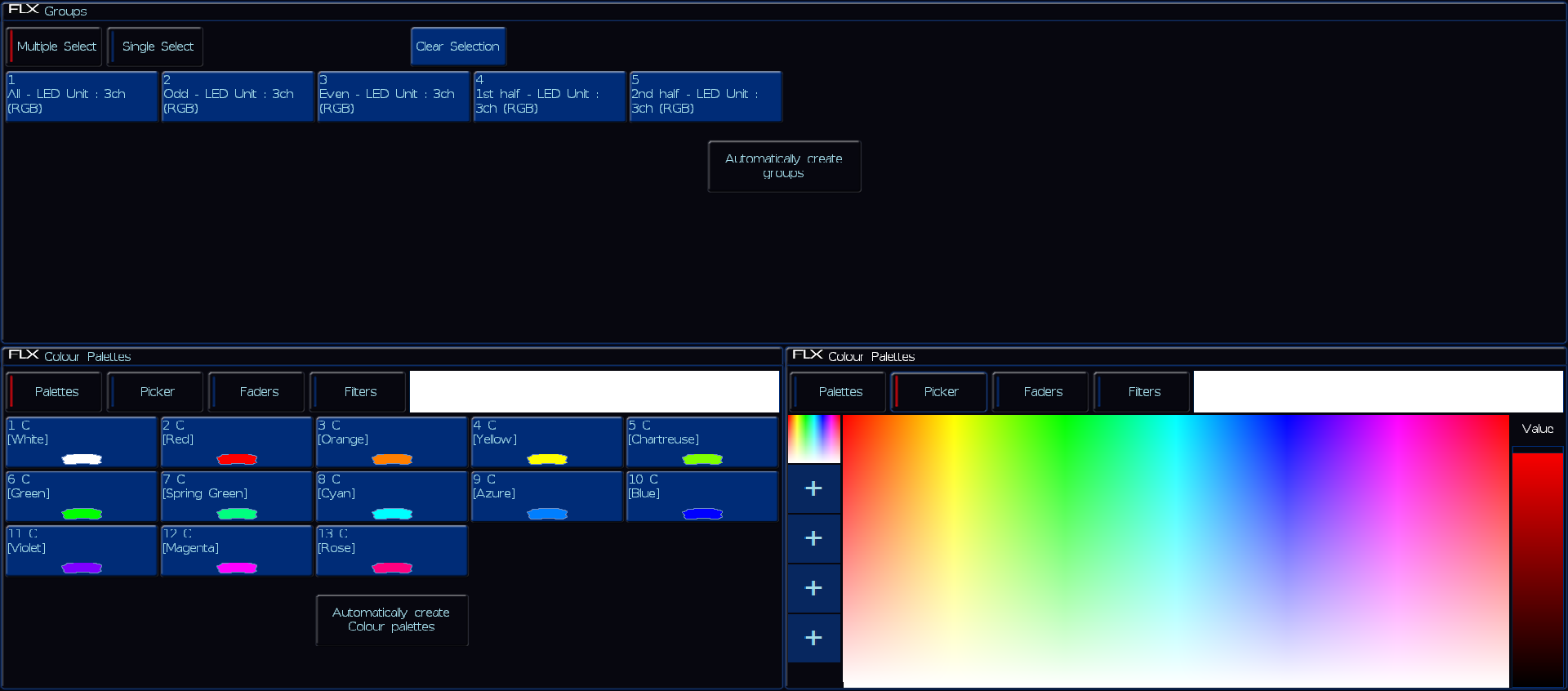The width and height of the screenshot is (1568, 691).
Task: Enable Multiple Select mode
Action: click(55, 47)
